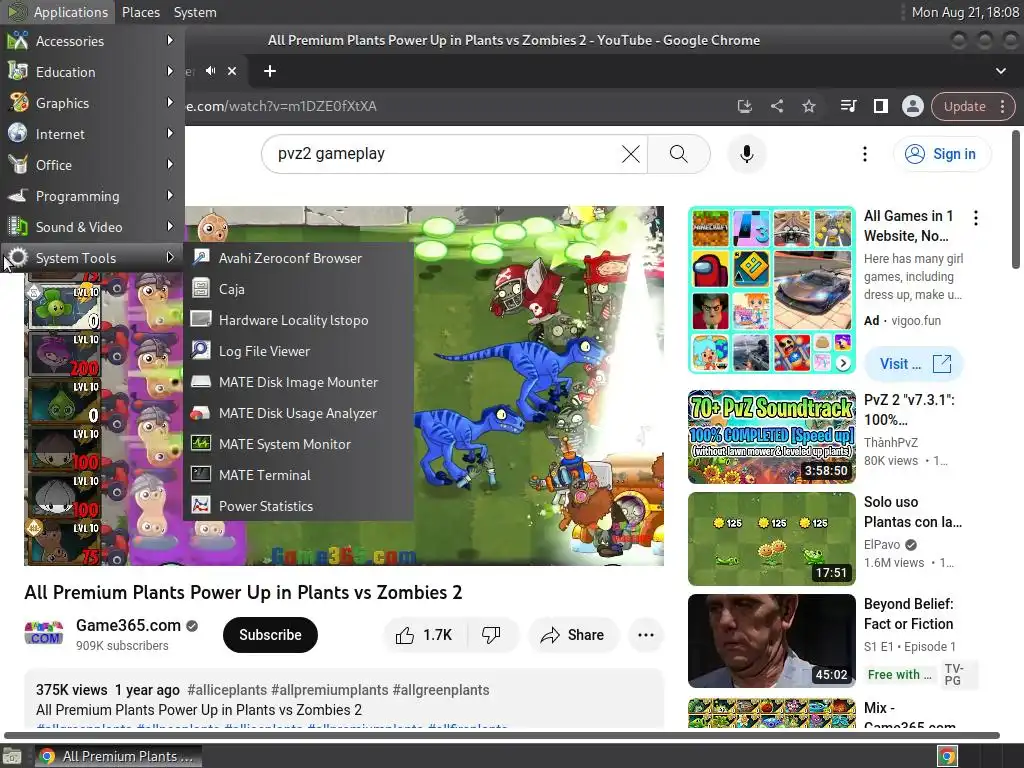Screen dimensions: 1024x768
Task: Expand the Programming submenu
Action: tap(91, 196)
